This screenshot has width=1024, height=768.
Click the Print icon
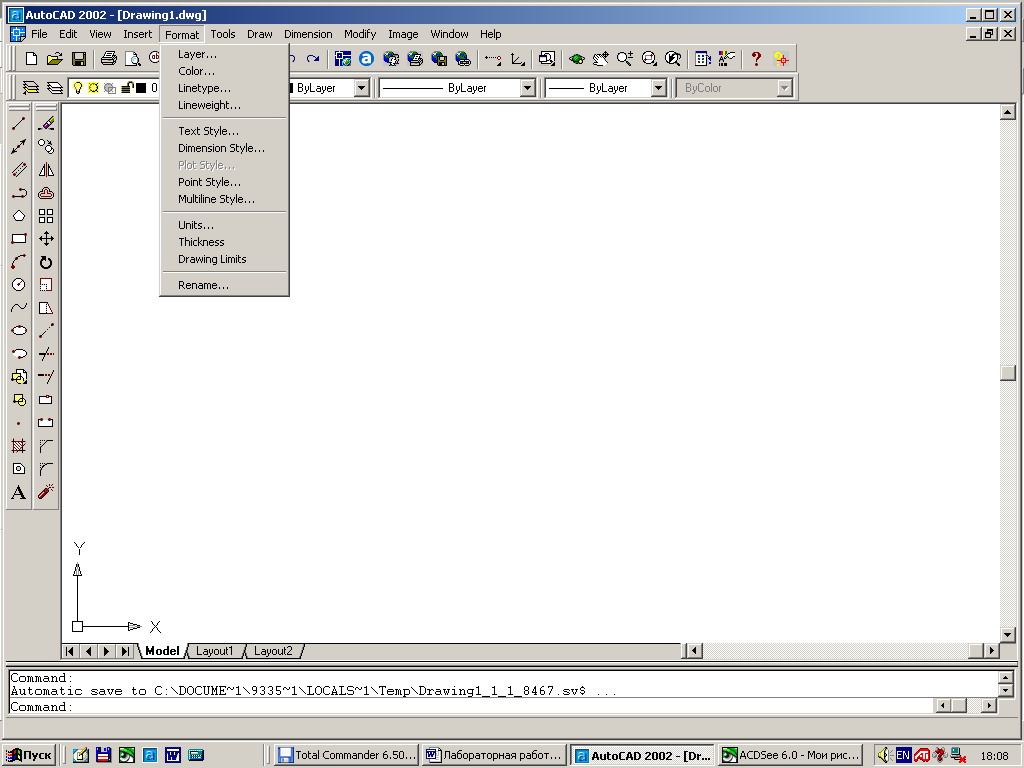108,59
